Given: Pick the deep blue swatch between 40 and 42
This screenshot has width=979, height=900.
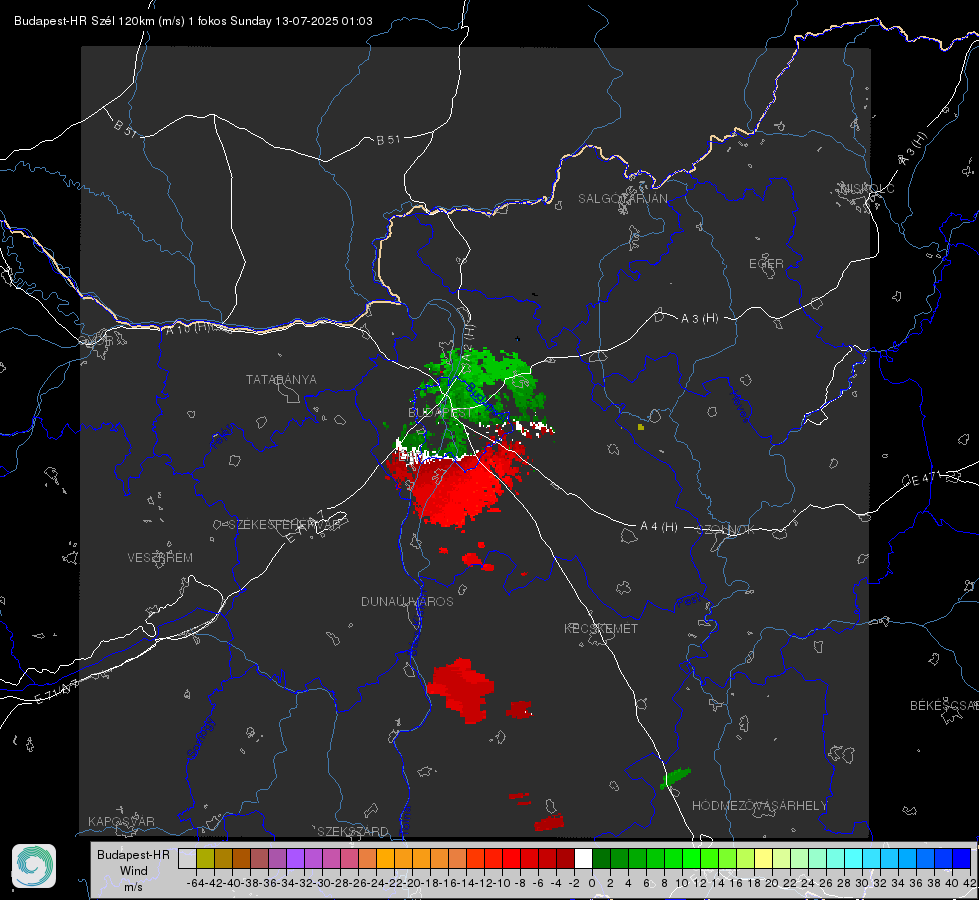Looking at the screenshot, I should pyautogui.click(x=962, y=858).
